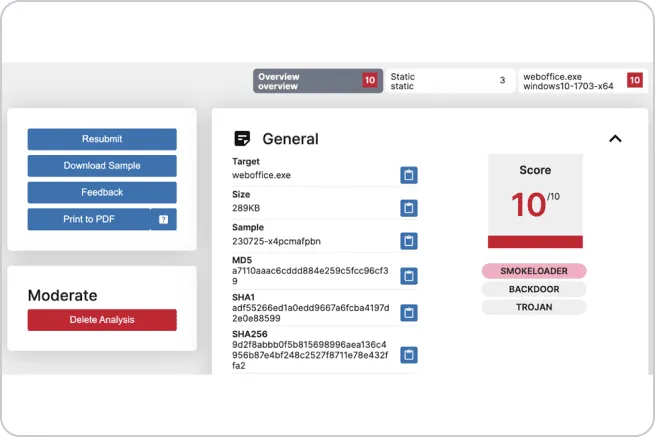Copy the Sample ID 230725-x4pcmafpbn
This screenshot has height=437, width=655.
[409, 241]
